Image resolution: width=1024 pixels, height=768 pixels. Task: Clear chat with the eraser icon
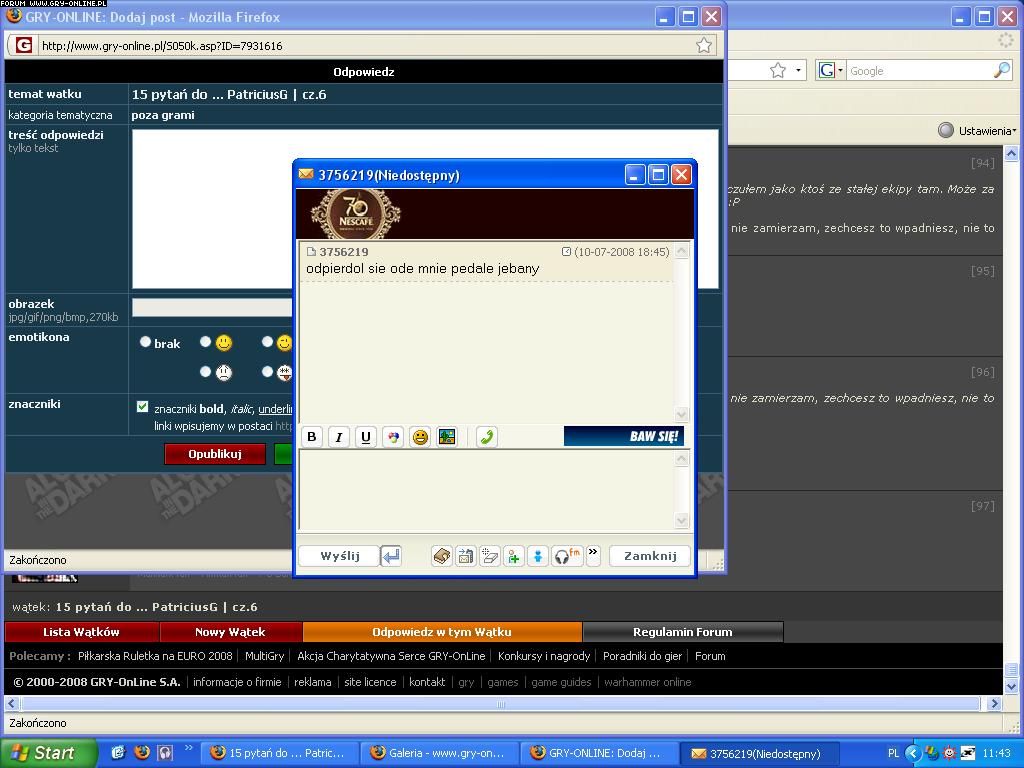(x=489, y=556)
